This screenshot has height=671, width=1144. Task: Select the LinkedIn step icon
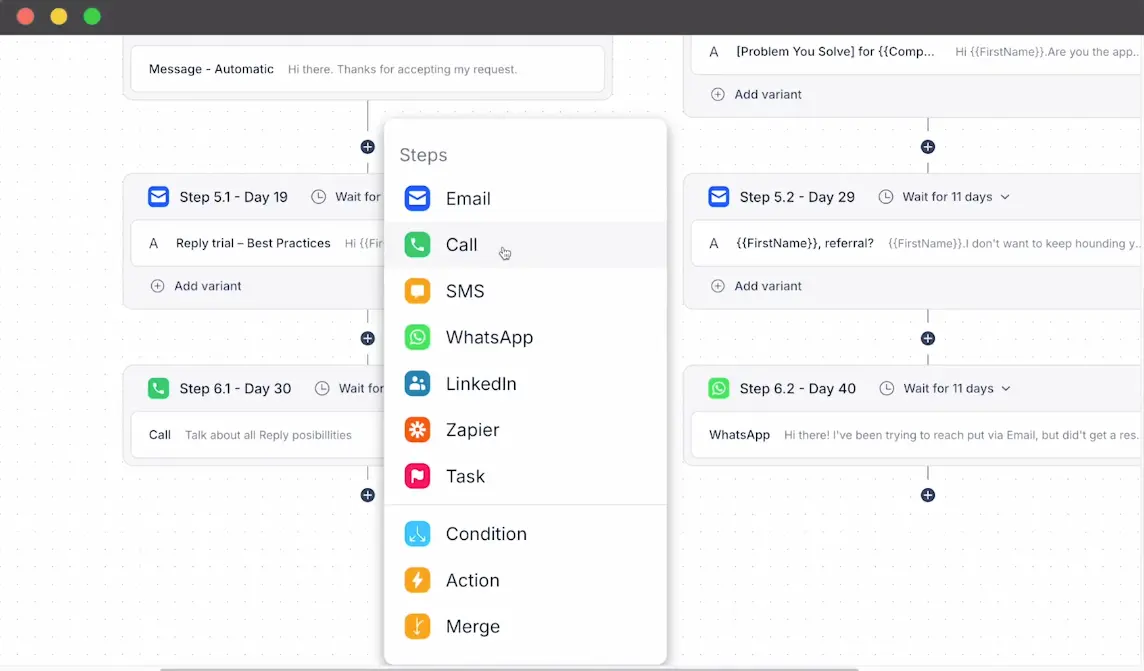tap(417, 384)
